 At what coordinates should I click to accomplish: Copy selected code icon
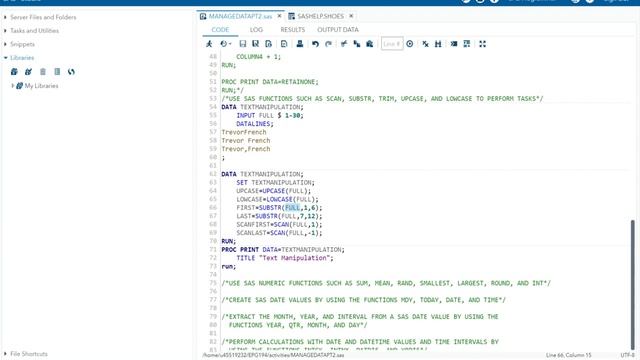[357, 44]
